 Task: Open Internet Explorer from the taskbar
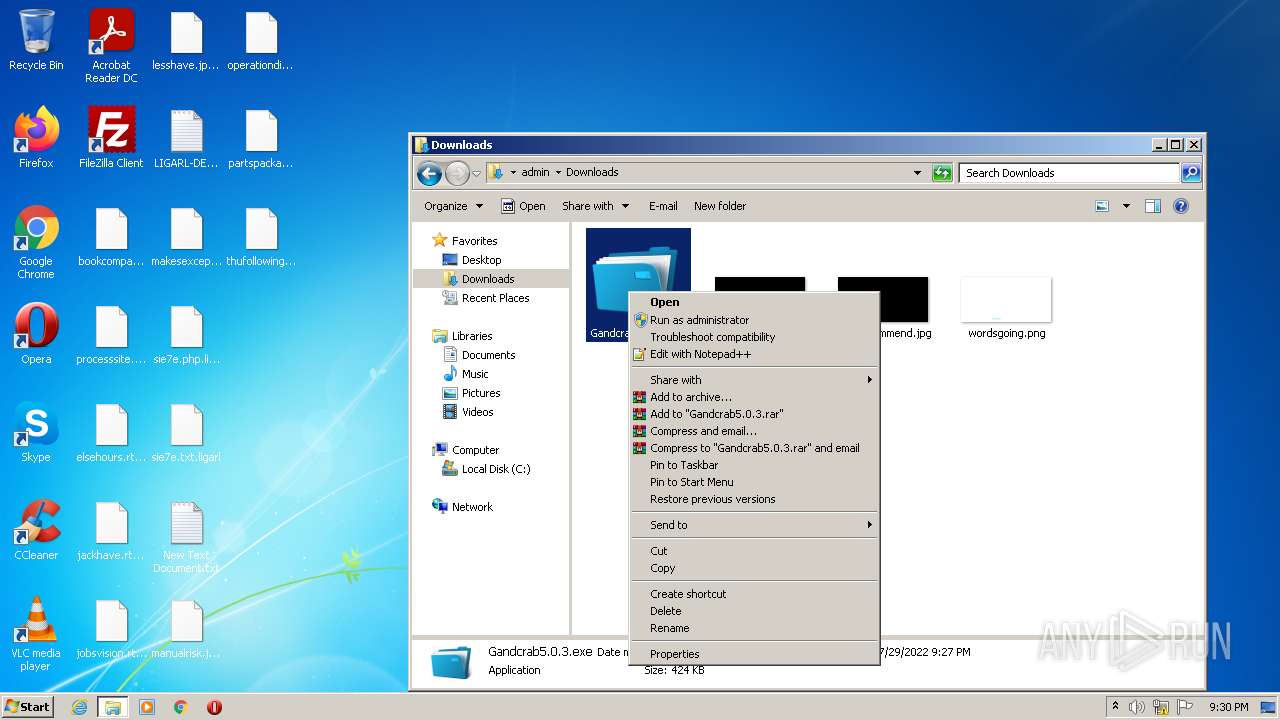[79, 707]
